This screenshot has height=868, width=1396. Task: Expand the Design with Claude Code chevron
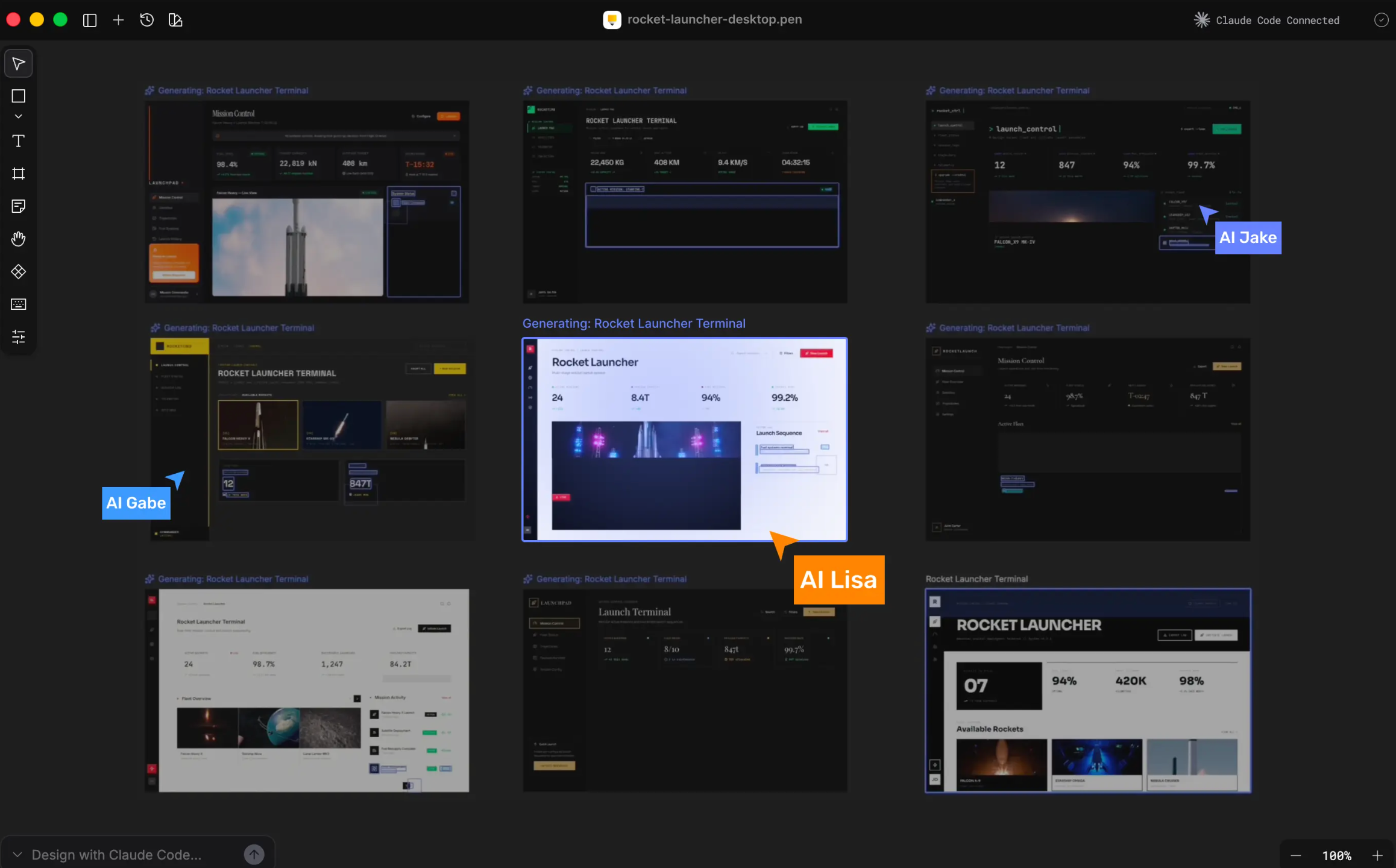tap(17, 854)
